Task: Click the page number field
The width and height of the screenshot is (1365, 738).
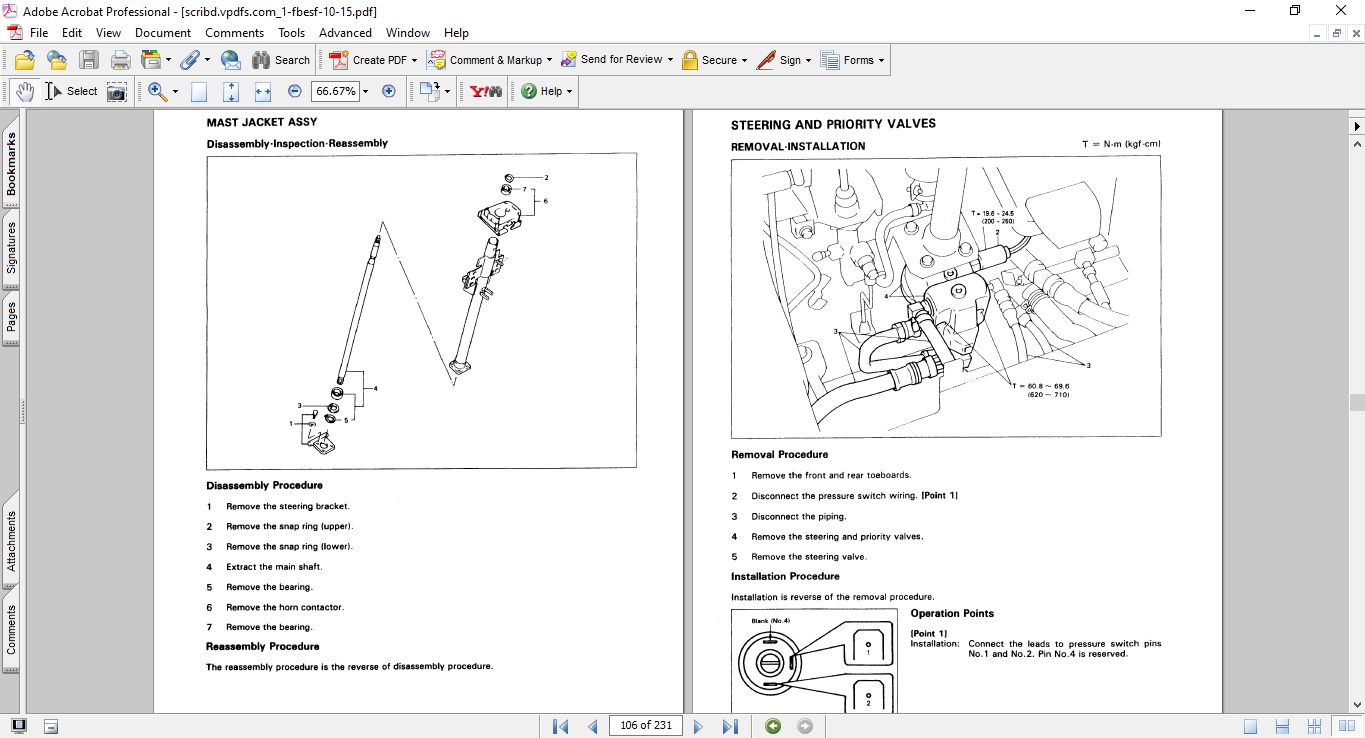Action: click(x=645, y=726)
